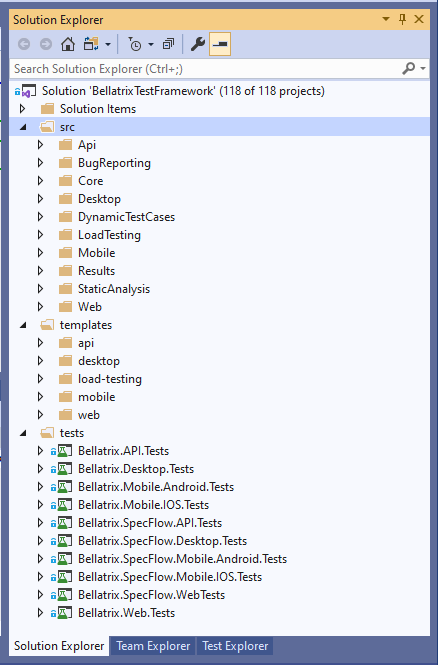Expand the DynamicTestCases folder
Image resolution: width=438 pixels, height=665 pixels.
40,217
